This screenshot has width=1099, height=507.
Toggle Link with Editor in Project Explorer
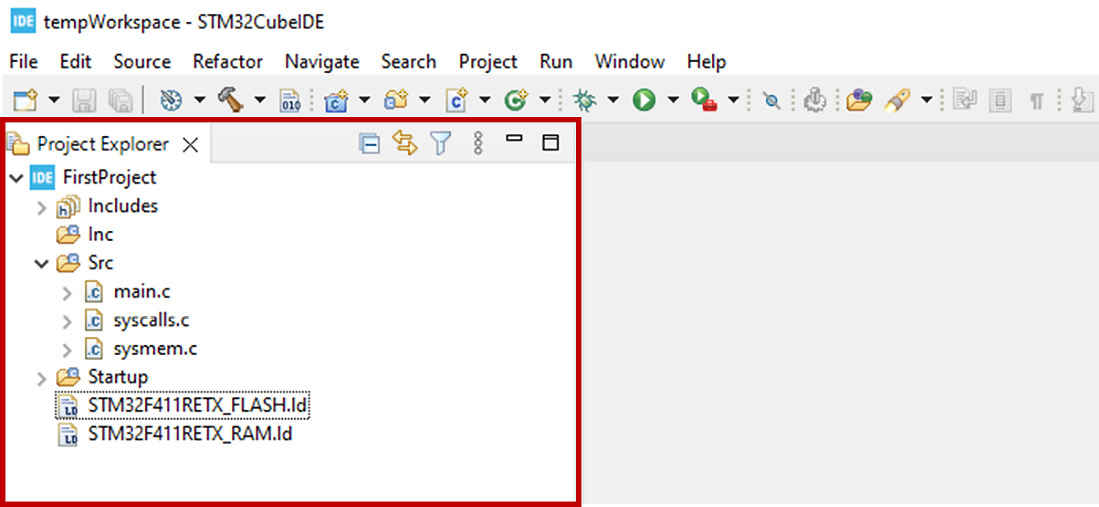(x=405, y=144)
